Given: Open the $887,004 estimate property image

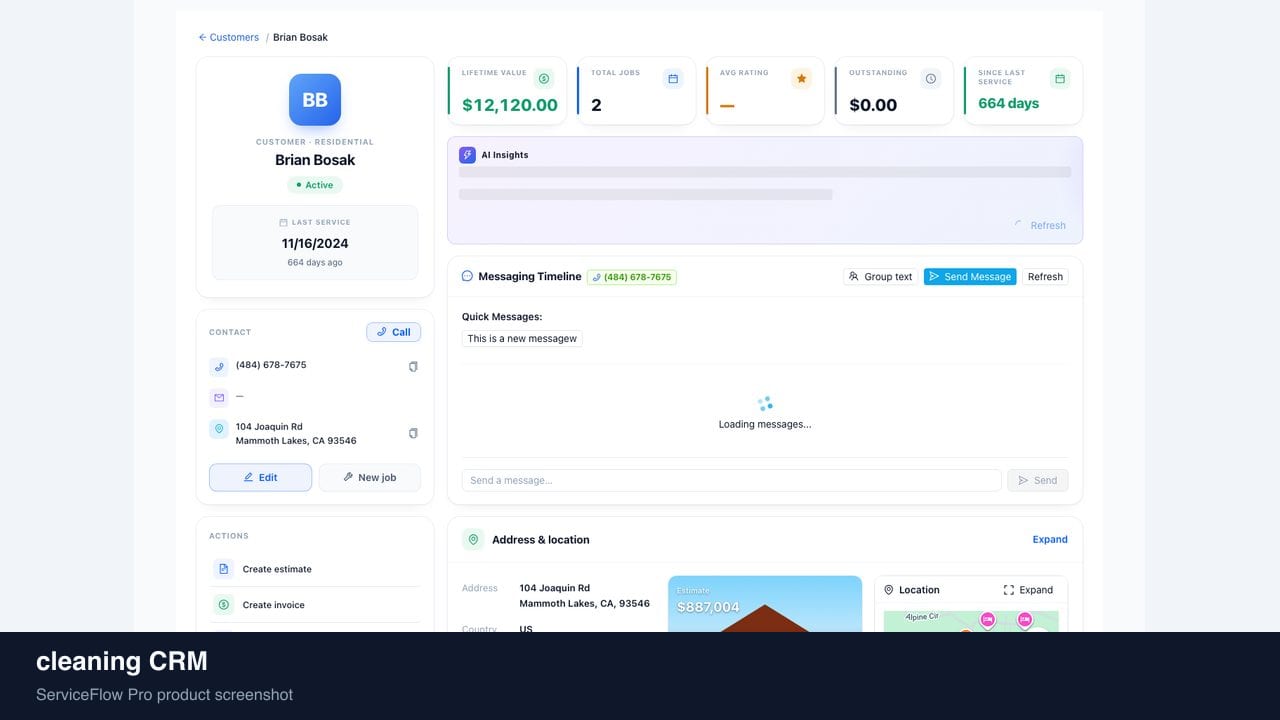Looking at the screenshot, I should tap(765, 604).
